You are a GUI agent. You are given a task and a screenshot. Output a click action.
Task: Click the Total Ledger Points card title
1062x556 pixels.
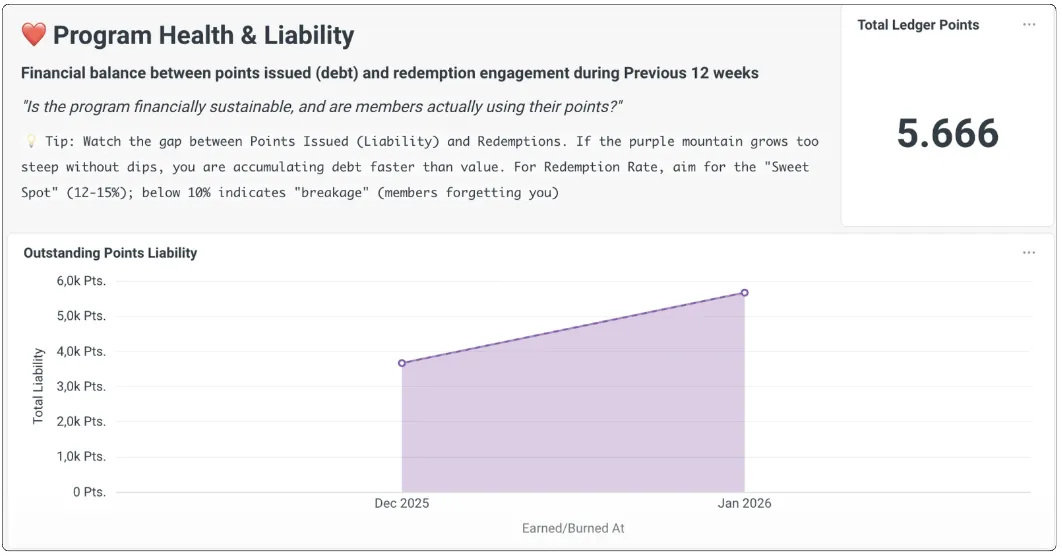(x=918, y=25)
